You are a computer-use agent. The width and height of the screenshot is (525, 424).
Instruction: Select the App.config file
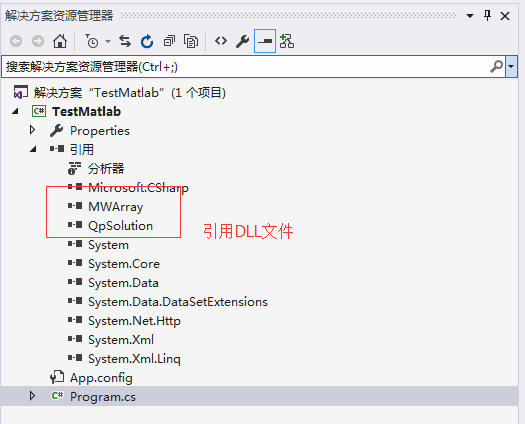[x=101, y=378]
